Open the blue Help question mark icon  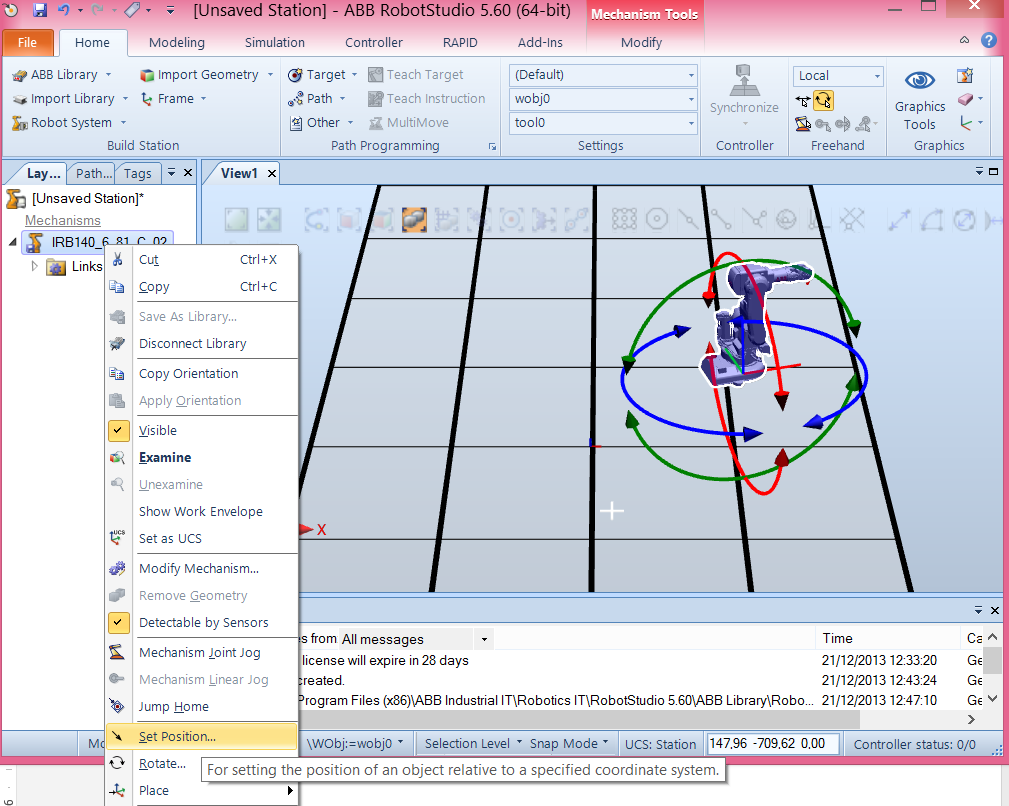pos(988,41)
